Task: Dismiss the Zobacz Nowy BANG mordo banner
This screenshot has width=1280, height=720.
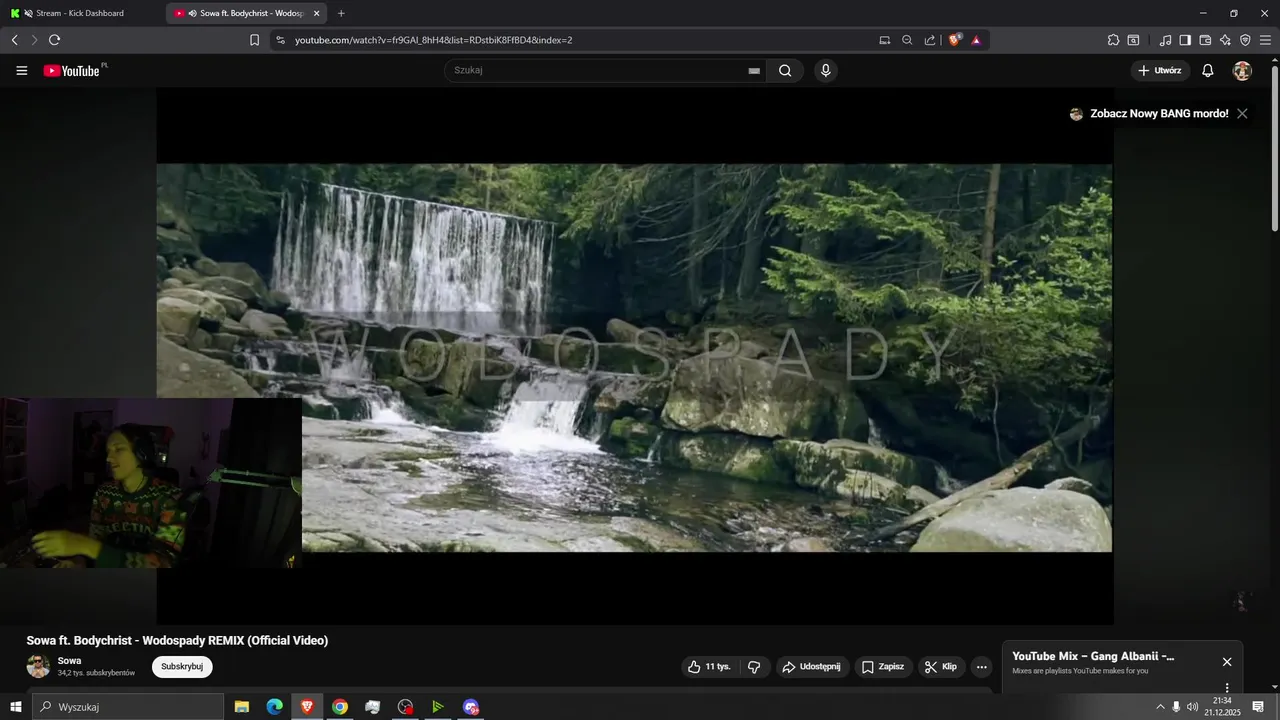Action: (1242, 114)
